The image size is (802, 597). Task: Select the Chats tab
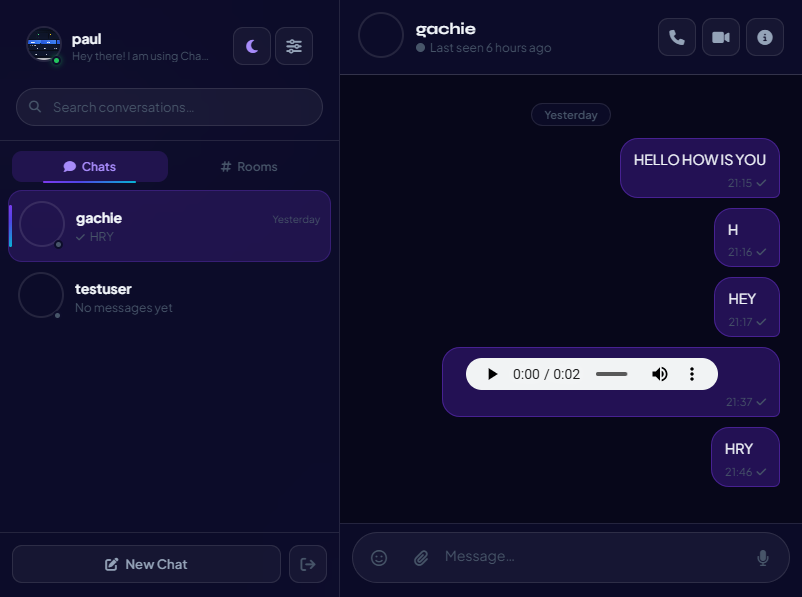point(90,167)
